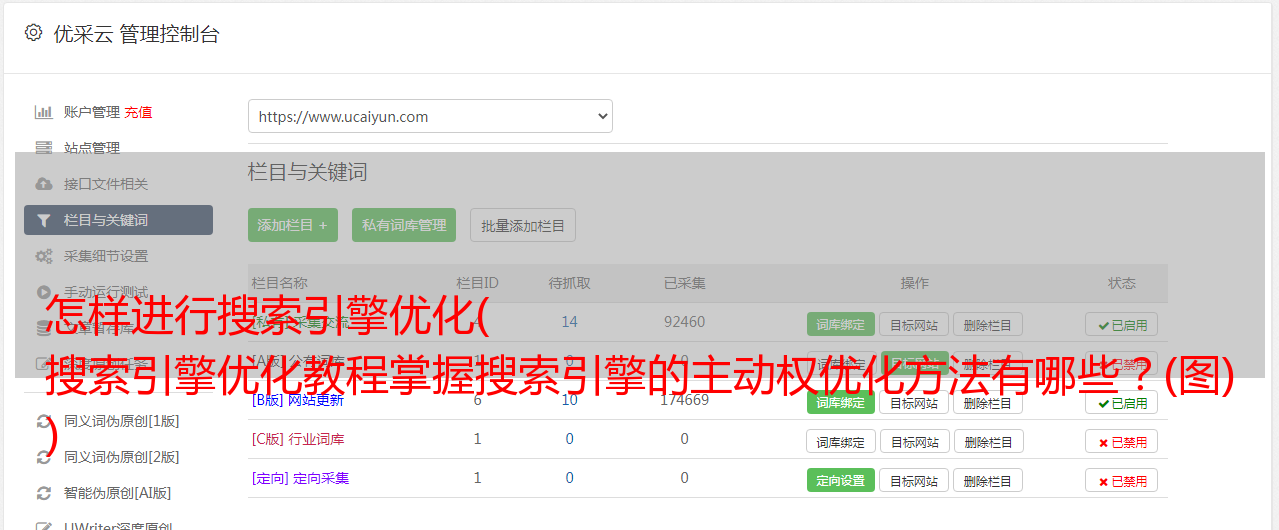Select 同义词伪原创[2版] sidebar entry
Image resolution: width=1279 pixels, height=530 pixels.
[121, 457]
